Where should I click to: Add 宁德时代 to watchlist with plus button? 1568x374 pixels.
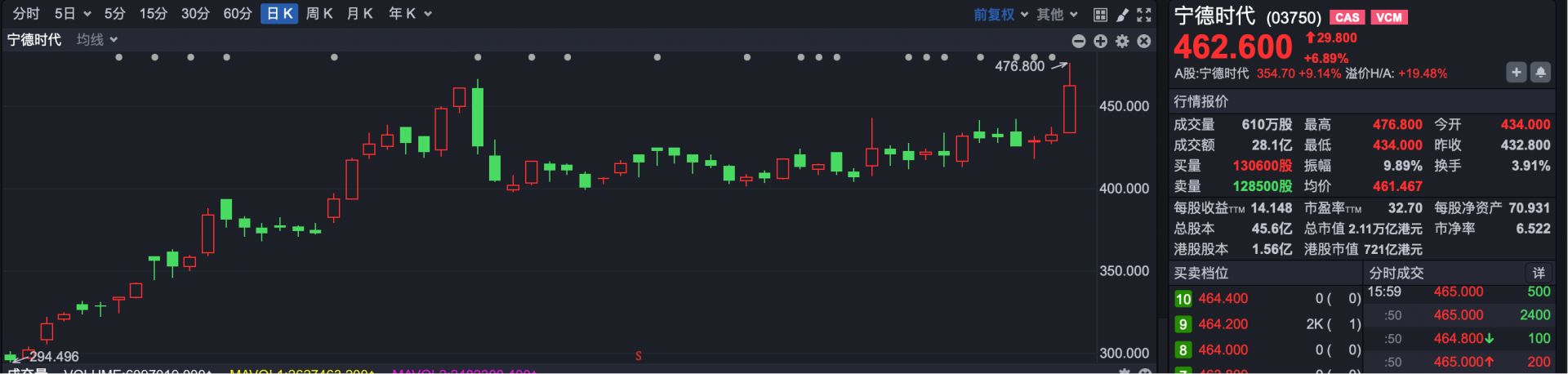1516,73
